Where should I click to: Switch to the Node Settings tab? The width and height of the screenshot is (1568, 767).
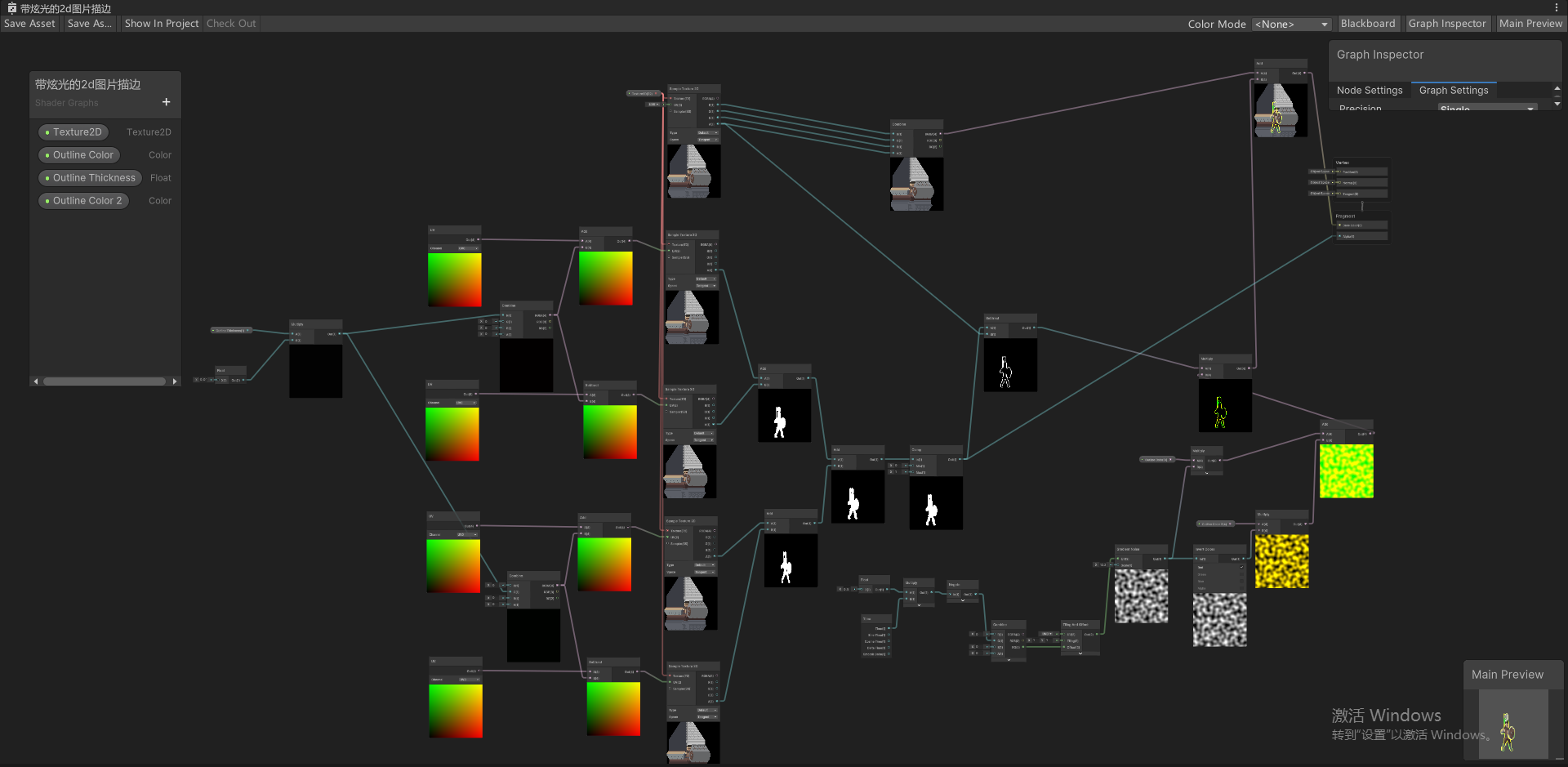(1369, 90)
